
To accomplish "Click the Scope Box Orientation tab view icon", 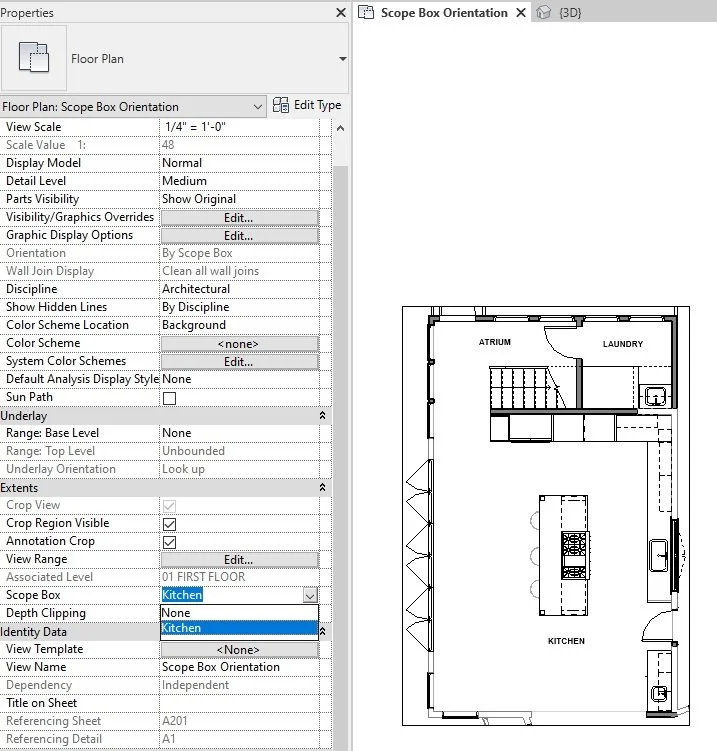I will 366,12.
